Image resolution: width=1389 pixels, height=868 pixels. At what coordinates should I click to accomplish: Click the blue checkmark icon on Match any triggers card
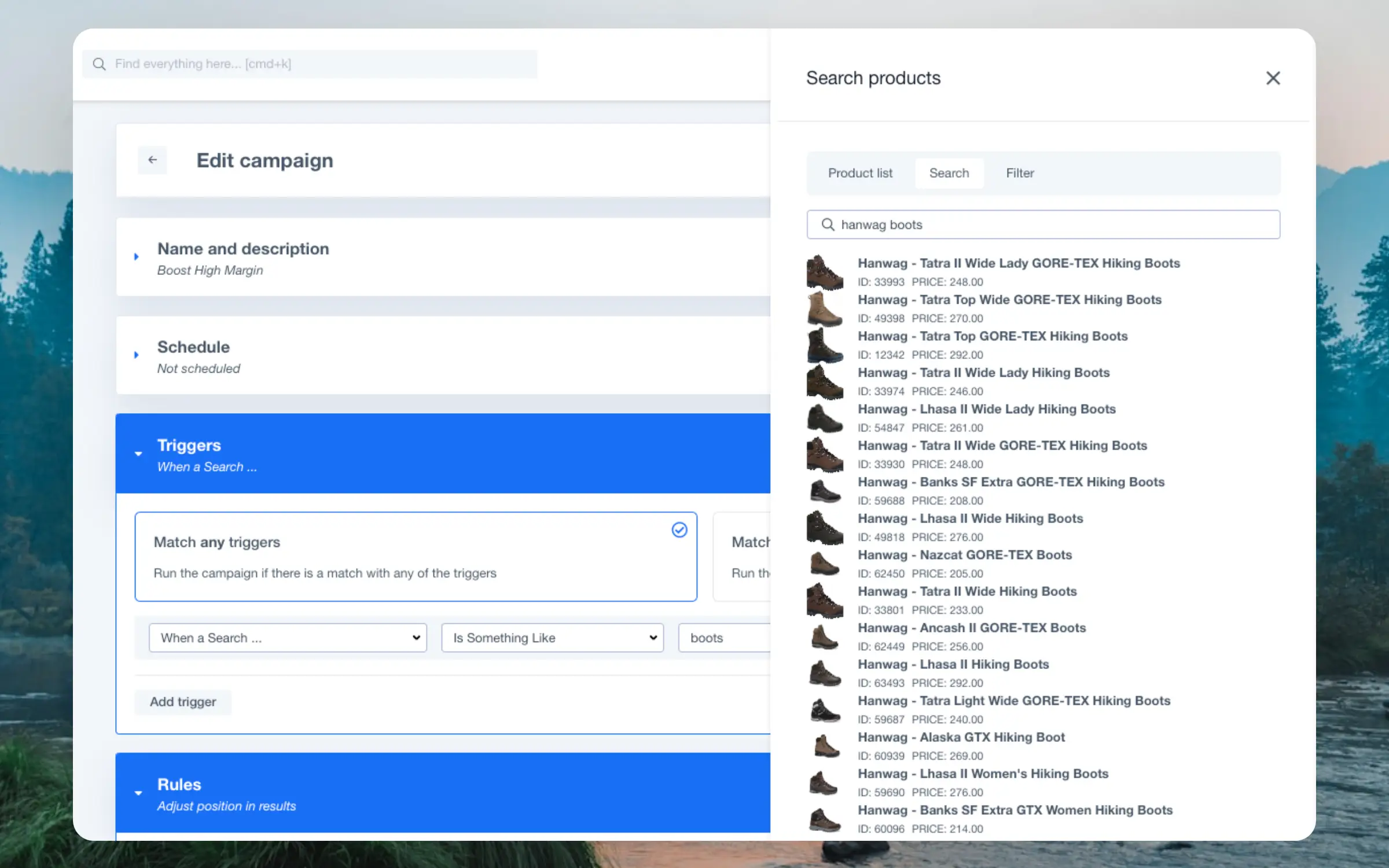679,530
